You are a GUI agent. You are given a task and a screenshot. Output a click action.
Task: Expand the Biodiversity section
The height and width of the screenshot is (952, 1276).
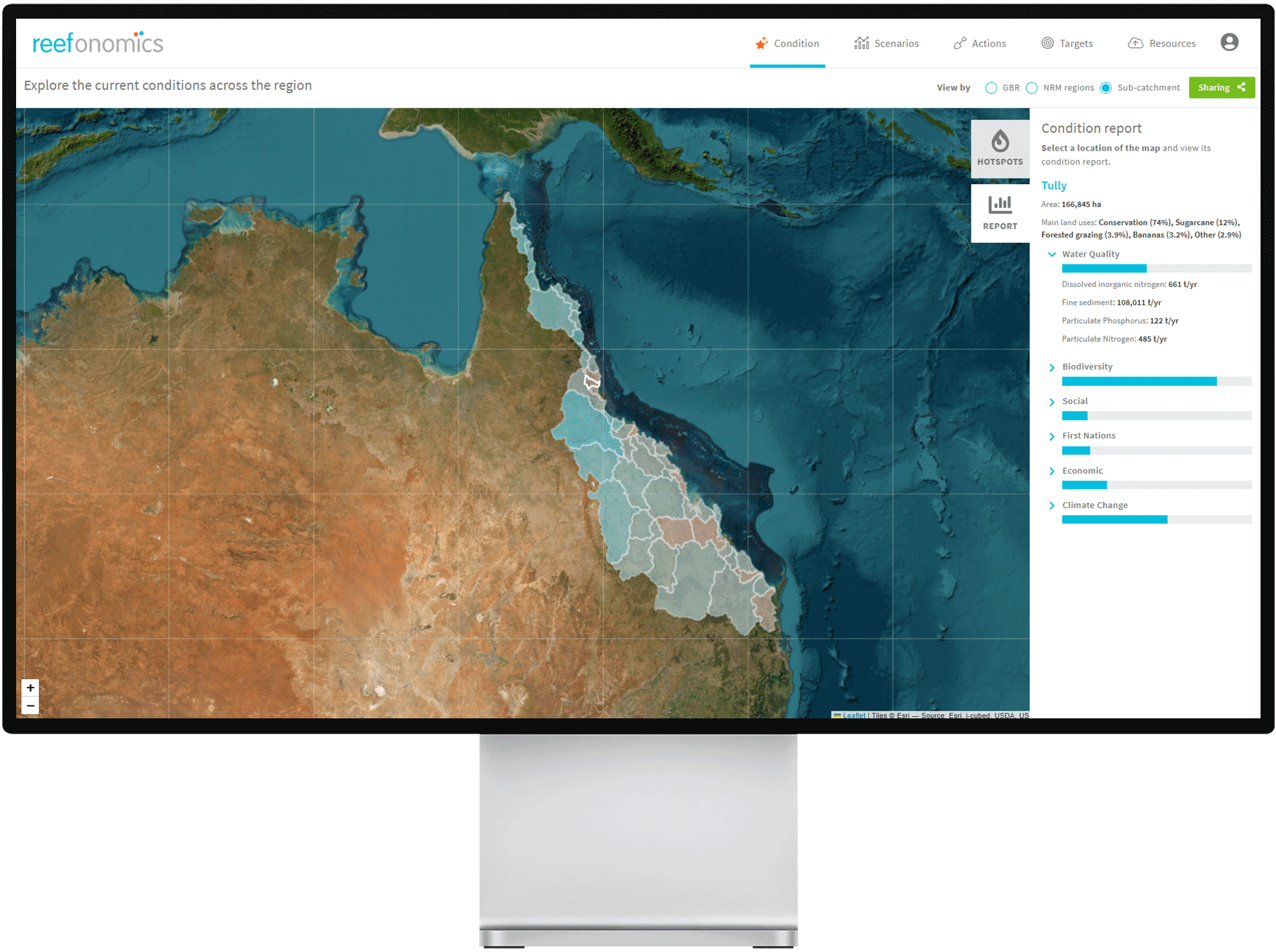pyautogui.click(x=1052, y=367)
